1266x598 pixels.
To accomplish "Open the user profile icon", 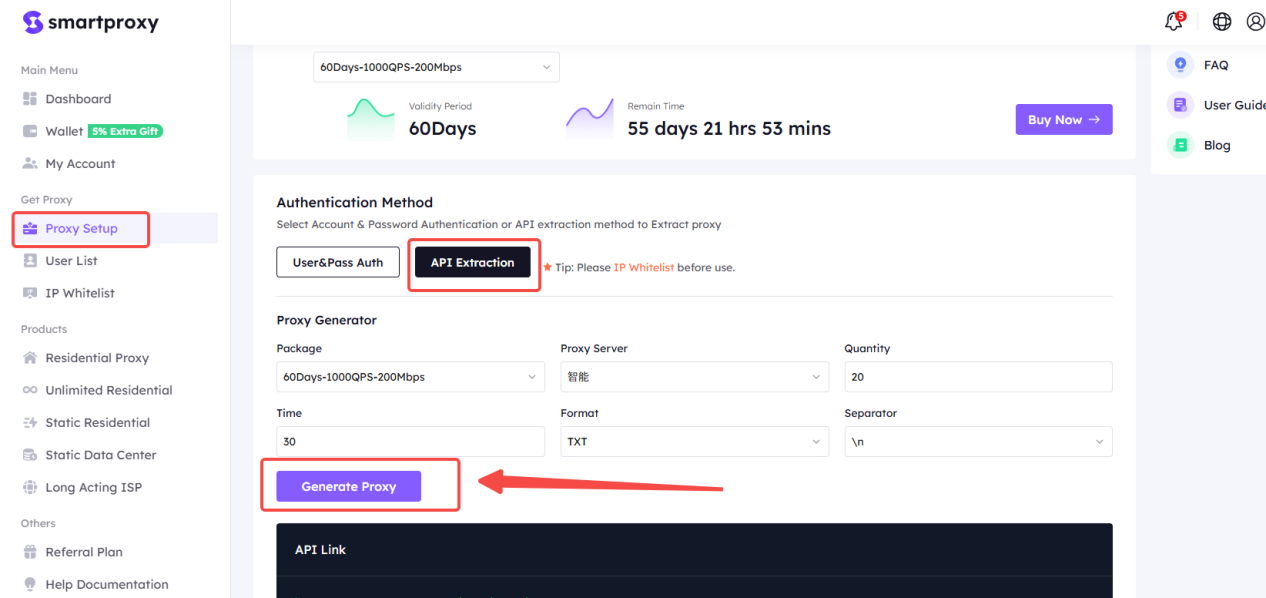I will pyautogui.click(x=1255, y=22).
